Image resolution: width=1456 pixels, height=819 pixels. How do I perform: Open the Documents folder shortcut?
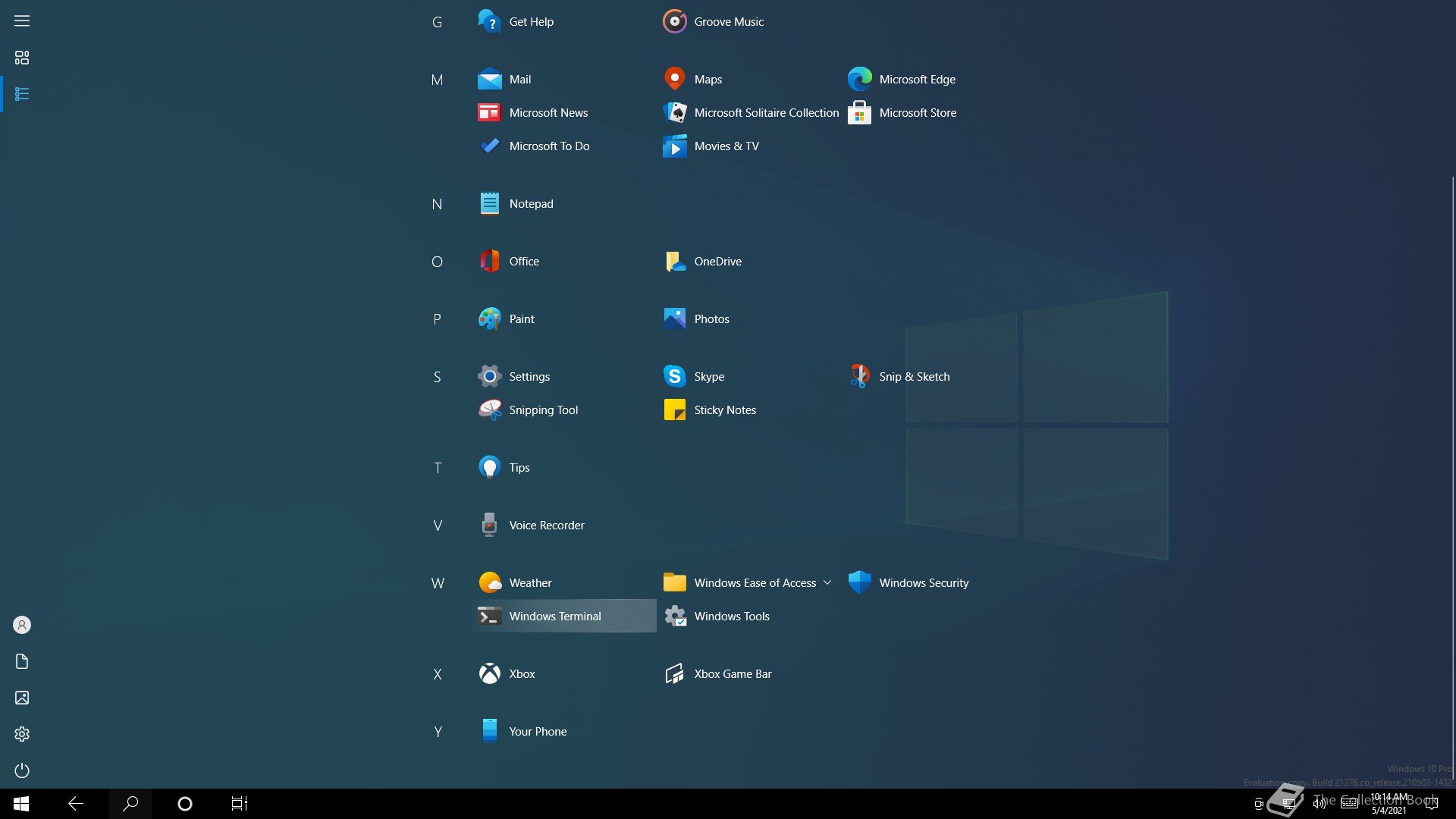point(22,661)
